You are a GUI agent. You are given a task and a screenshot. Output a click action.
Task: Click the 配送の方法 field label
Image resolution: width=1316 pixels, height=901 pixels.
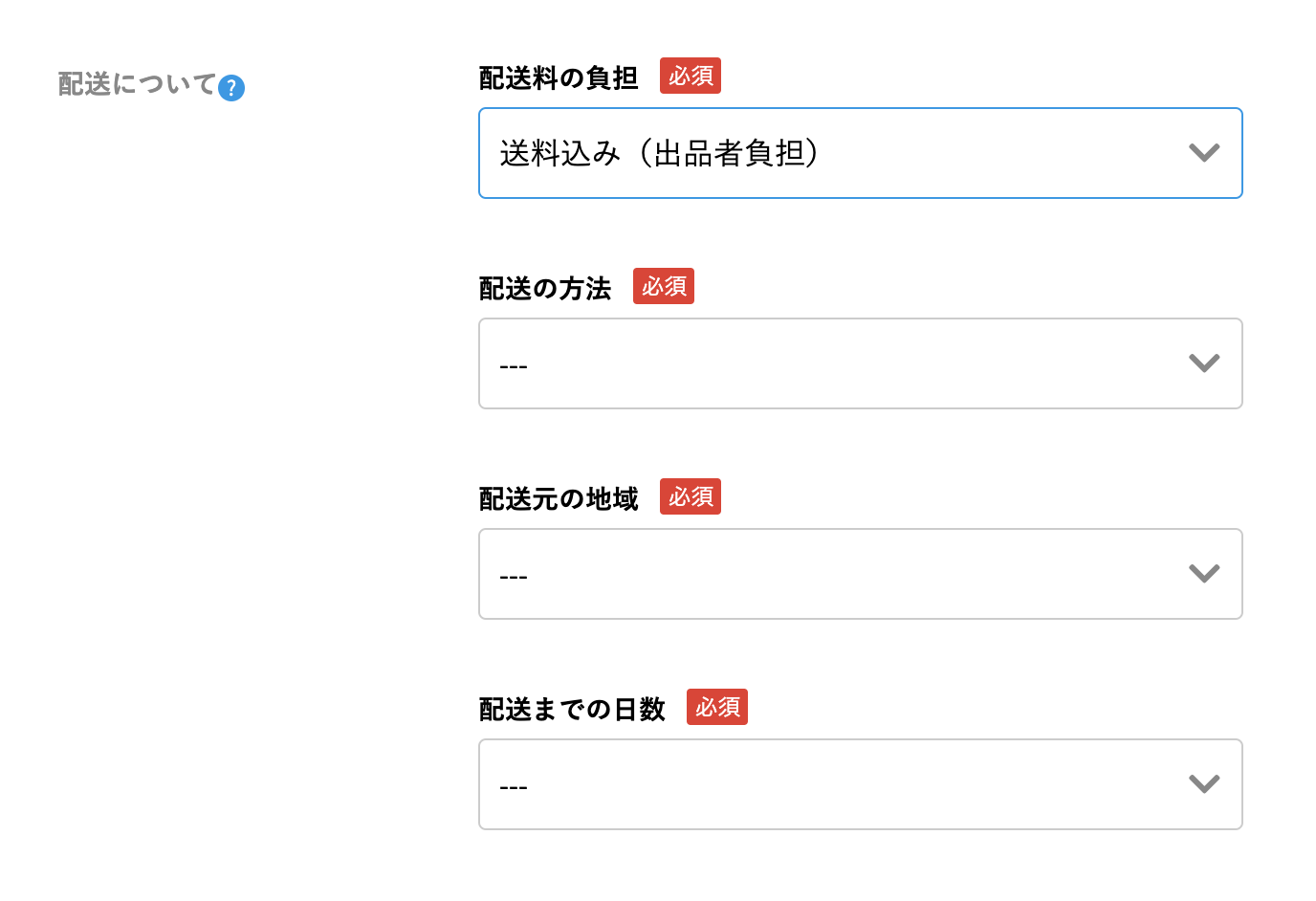pyautogui.click(x=545, y=288)
